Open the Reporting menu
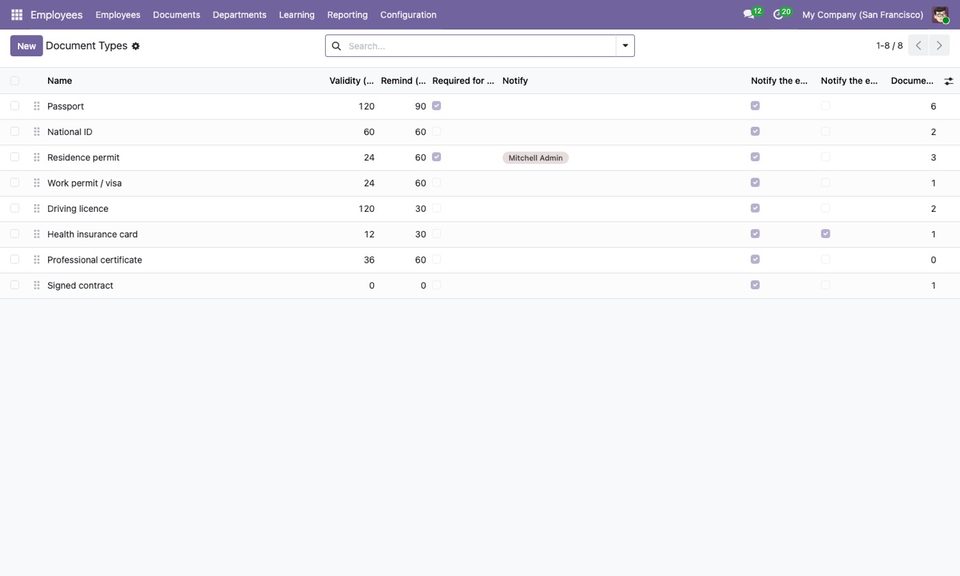This screenshot has width=960, height=576. [347, 15]
